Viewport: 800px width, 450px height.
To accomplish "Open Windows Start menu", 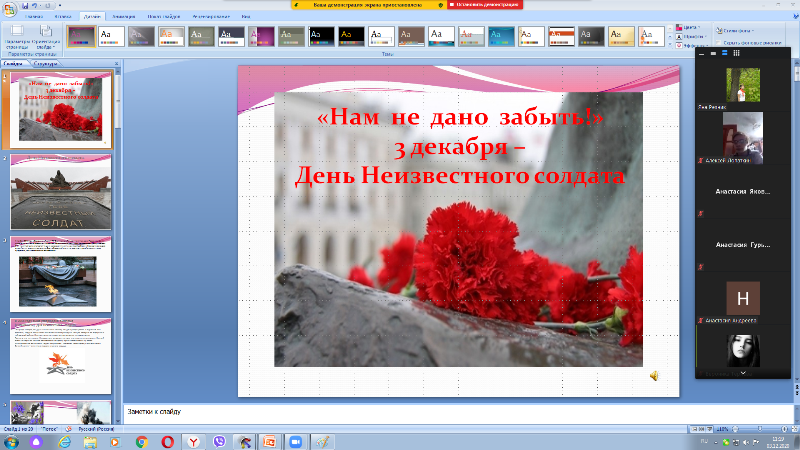I will click(x=11, y=442).
